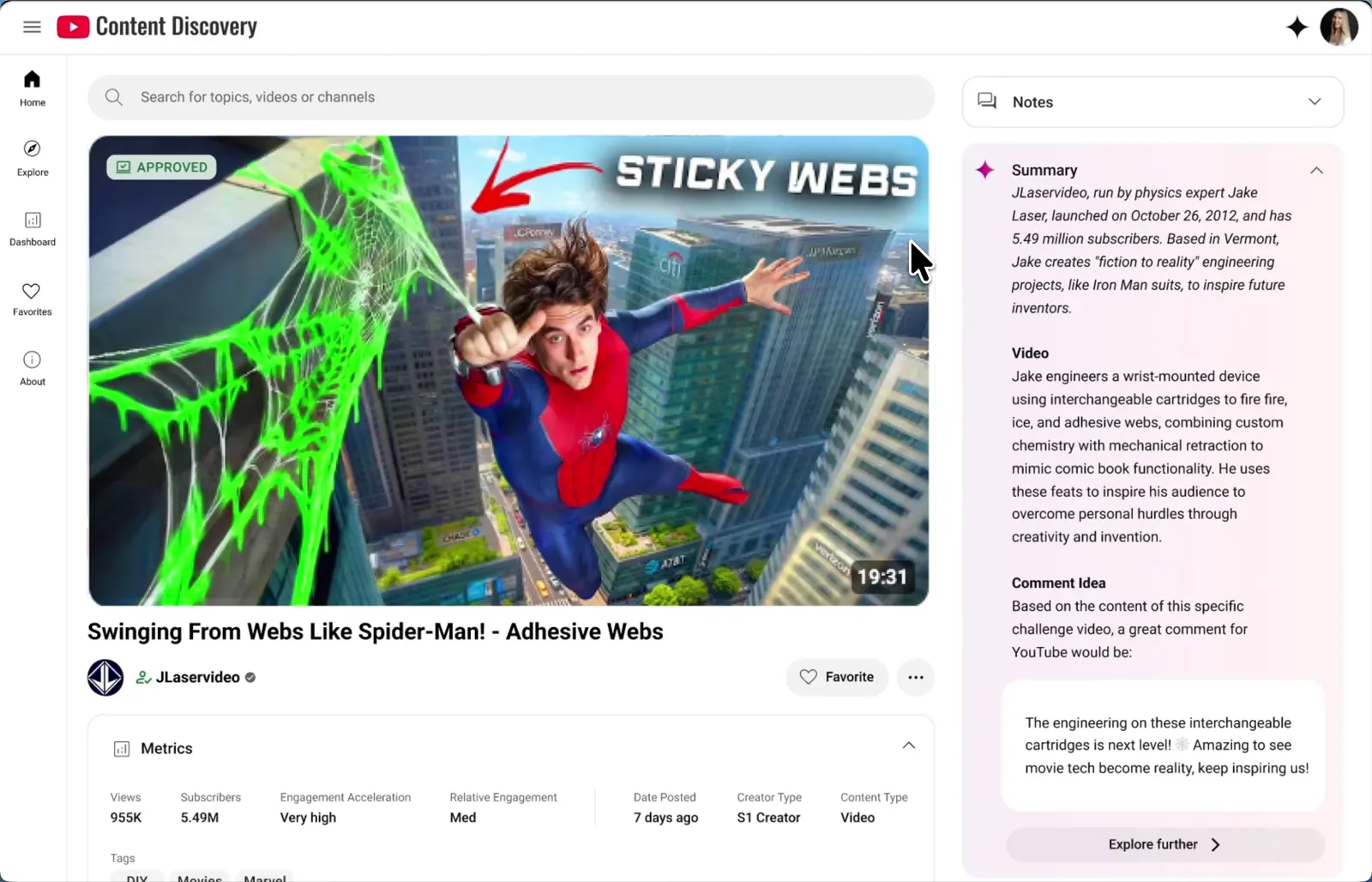Open Dashboard in the sidebar
This screenshot has width=1372, height=882.
click(33, 229)
